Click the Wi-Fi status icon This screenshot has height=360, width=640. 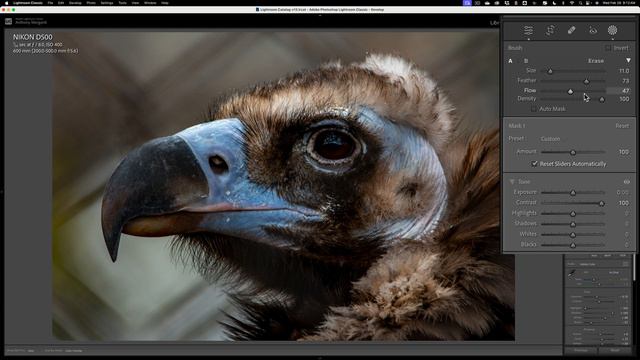pos(571,3)
